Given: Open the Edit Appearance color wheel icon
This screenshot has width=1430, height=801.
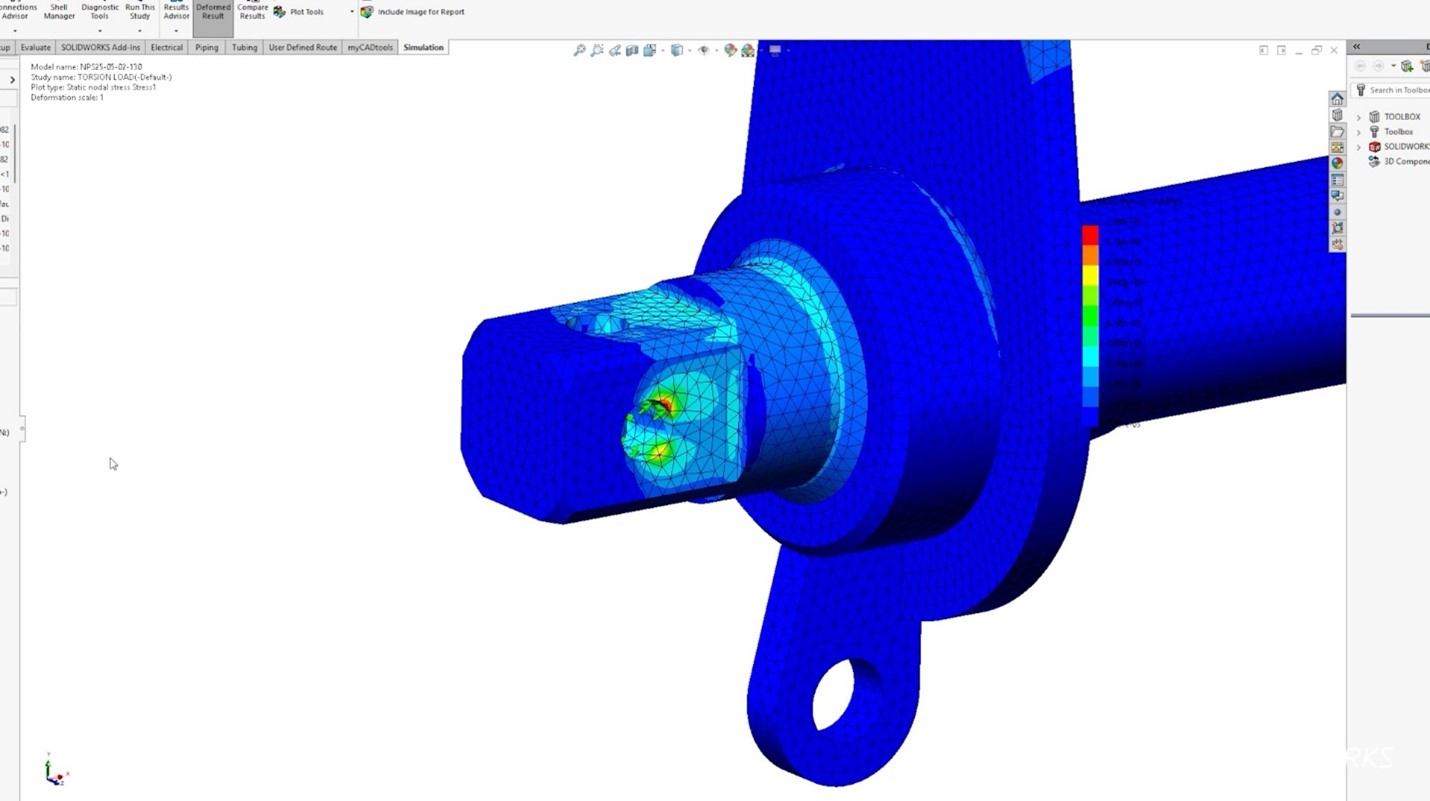Looking at the screenshot, I should click(x=731, y=50).
